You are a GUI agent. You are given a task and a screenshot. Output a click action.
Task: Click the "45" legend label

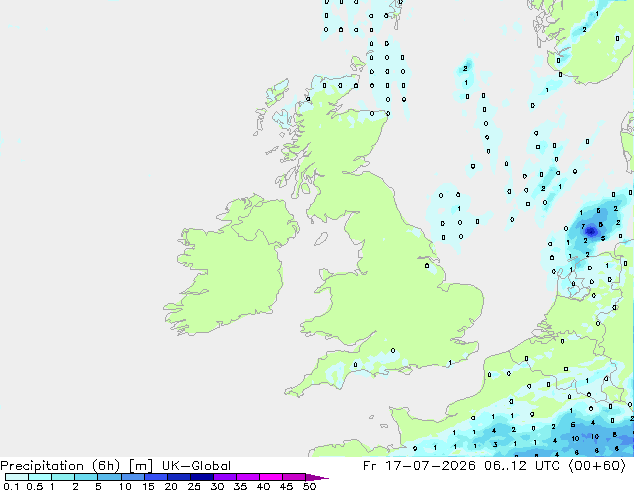(286, 486)
